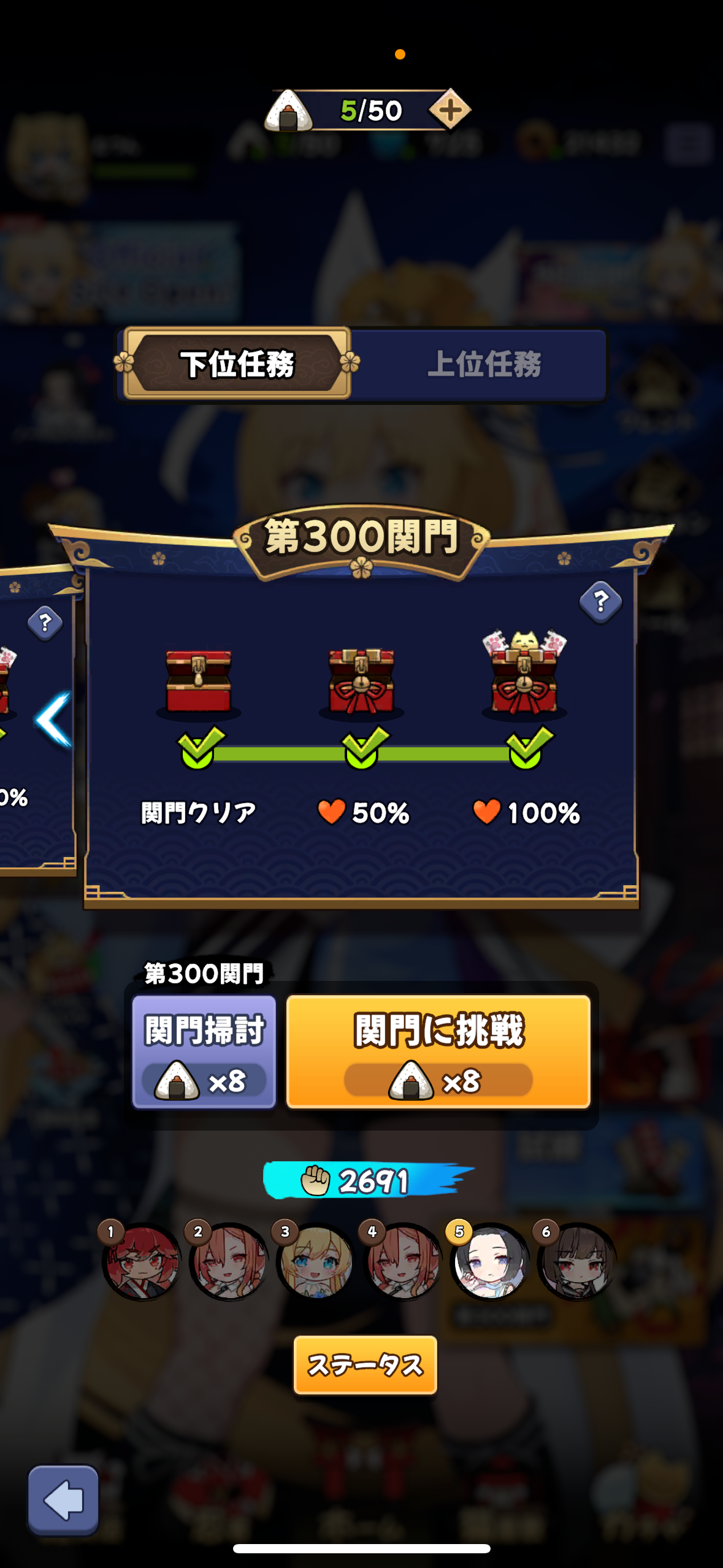Tap the back arrow at the bottom left

pos(63,1500)
